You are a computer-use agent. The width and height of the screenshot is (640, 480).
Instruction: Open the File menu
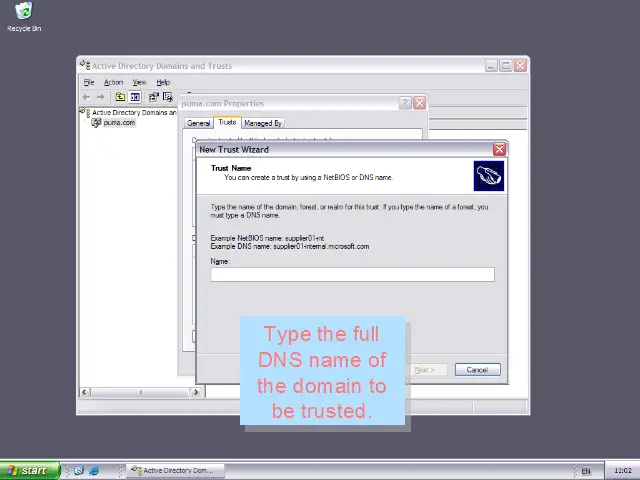[89, 82]
